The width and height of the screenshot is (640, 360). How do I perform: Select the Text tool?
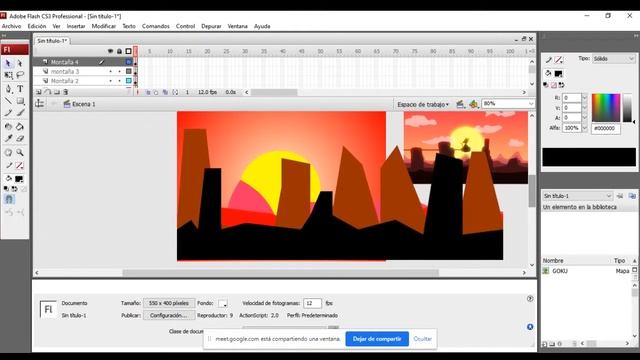pos(20,89)
